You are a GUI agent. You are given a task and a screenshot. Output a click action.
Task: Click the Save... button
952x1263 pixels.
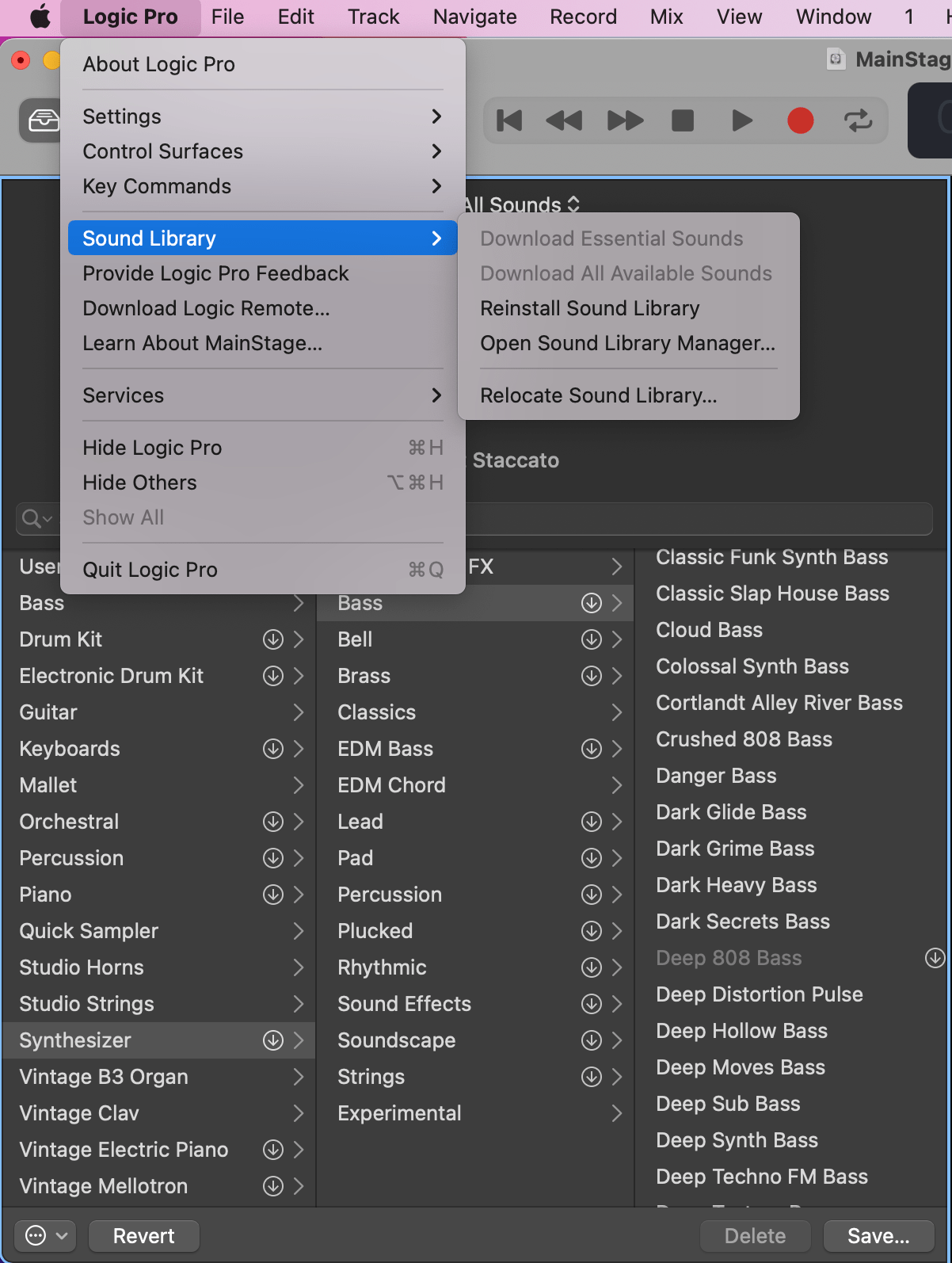[878, 1235]
